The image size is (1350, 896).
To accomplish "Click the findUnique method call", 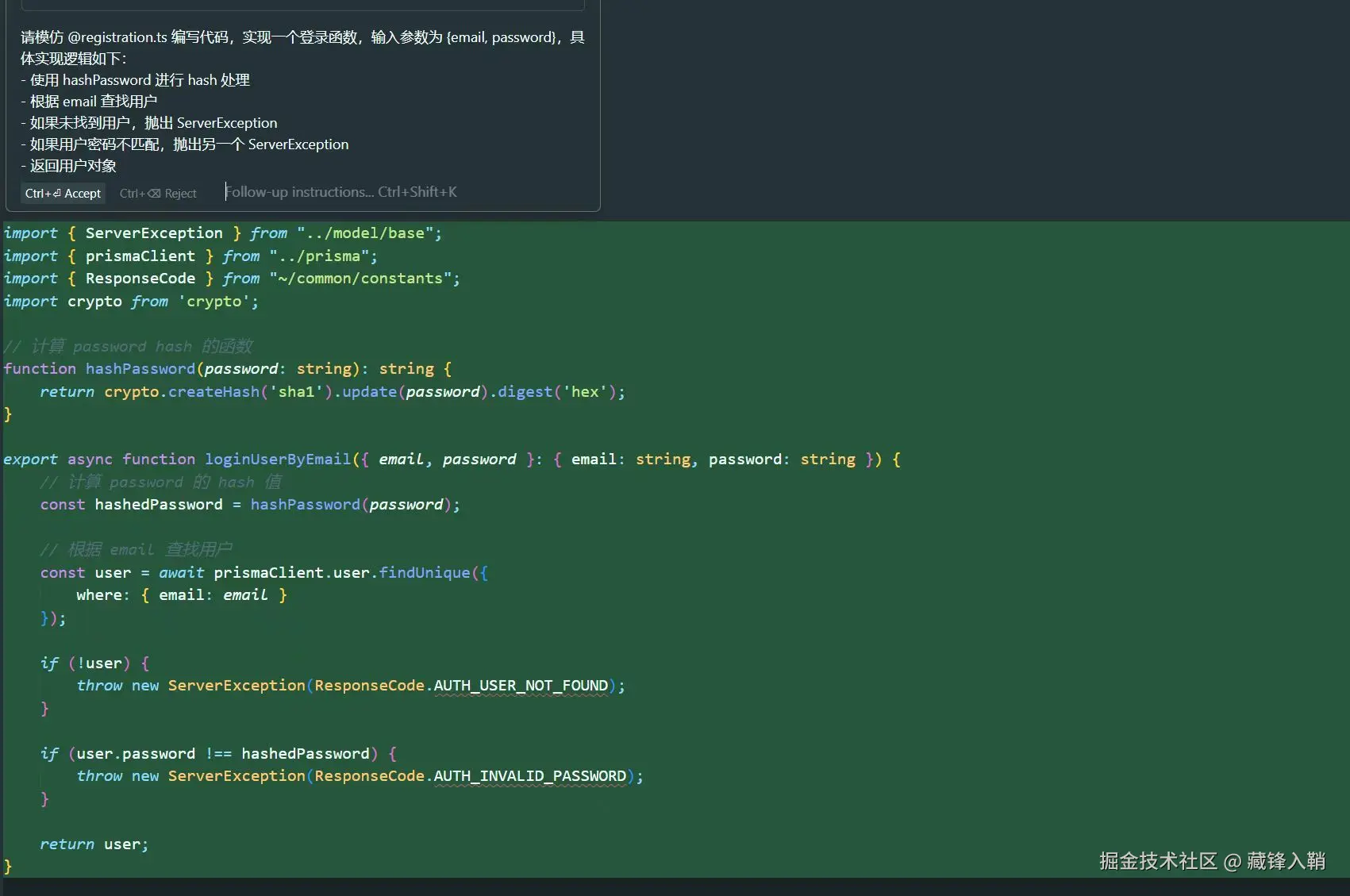I will [x=425, y=572].
